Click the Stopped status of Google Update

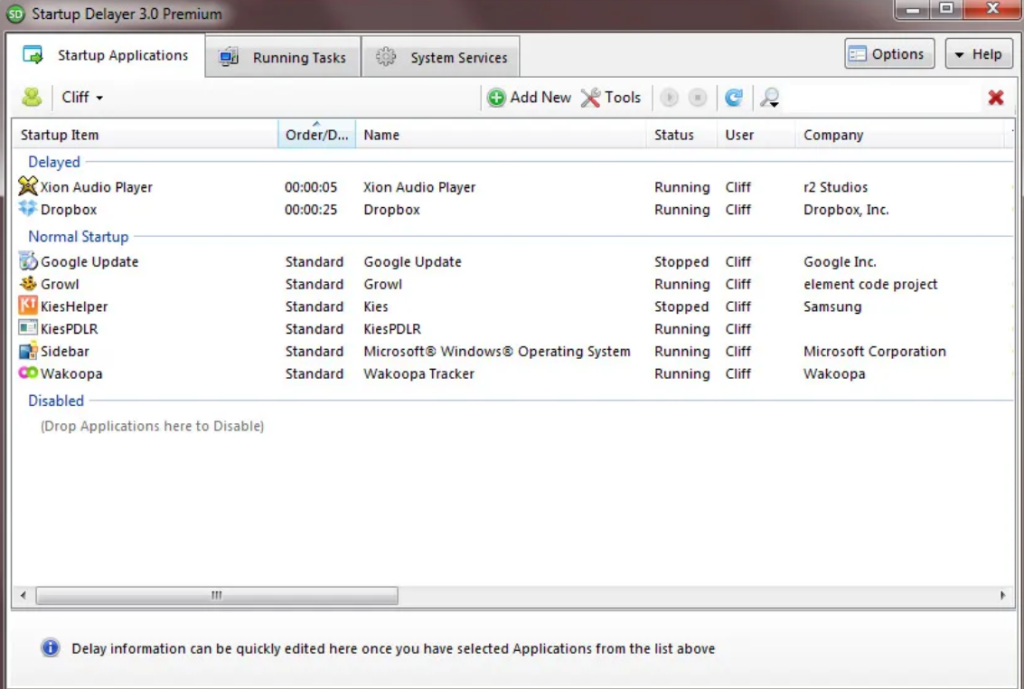click(681, 262)
